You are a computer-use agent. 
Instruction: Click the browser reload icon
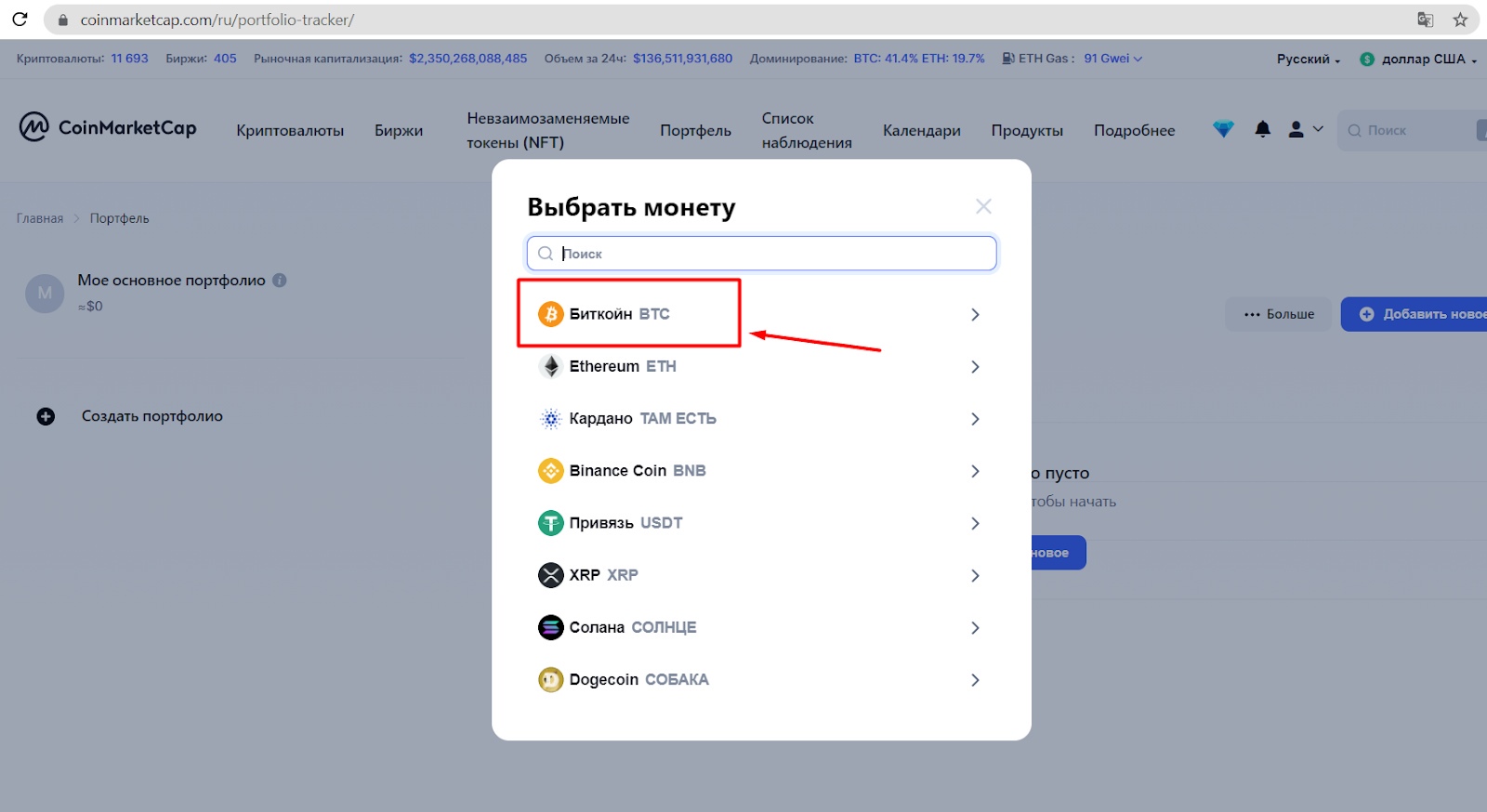[x=20, y=19]
